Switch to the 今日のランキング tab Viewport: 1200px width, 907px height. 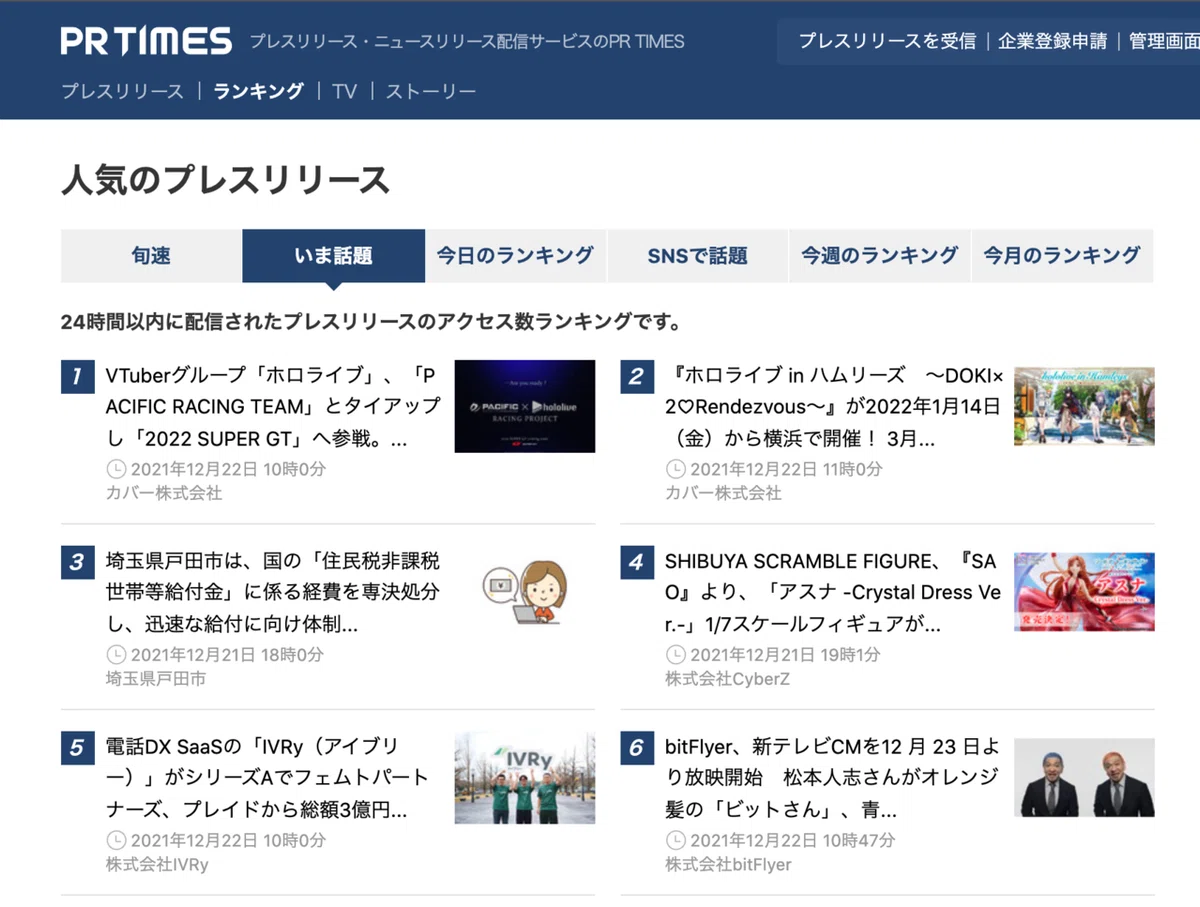515,256
